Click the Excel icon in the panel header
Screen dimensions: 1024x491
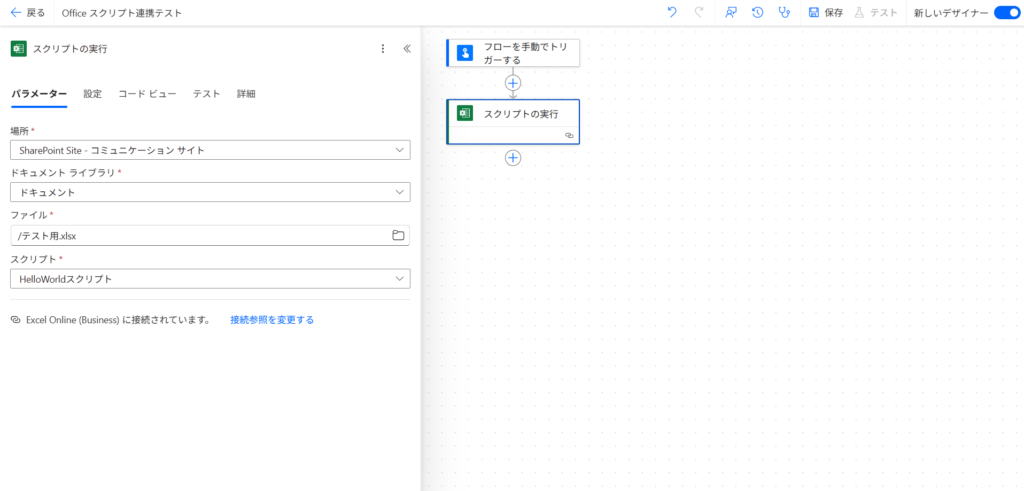click(x=18, y=48)
